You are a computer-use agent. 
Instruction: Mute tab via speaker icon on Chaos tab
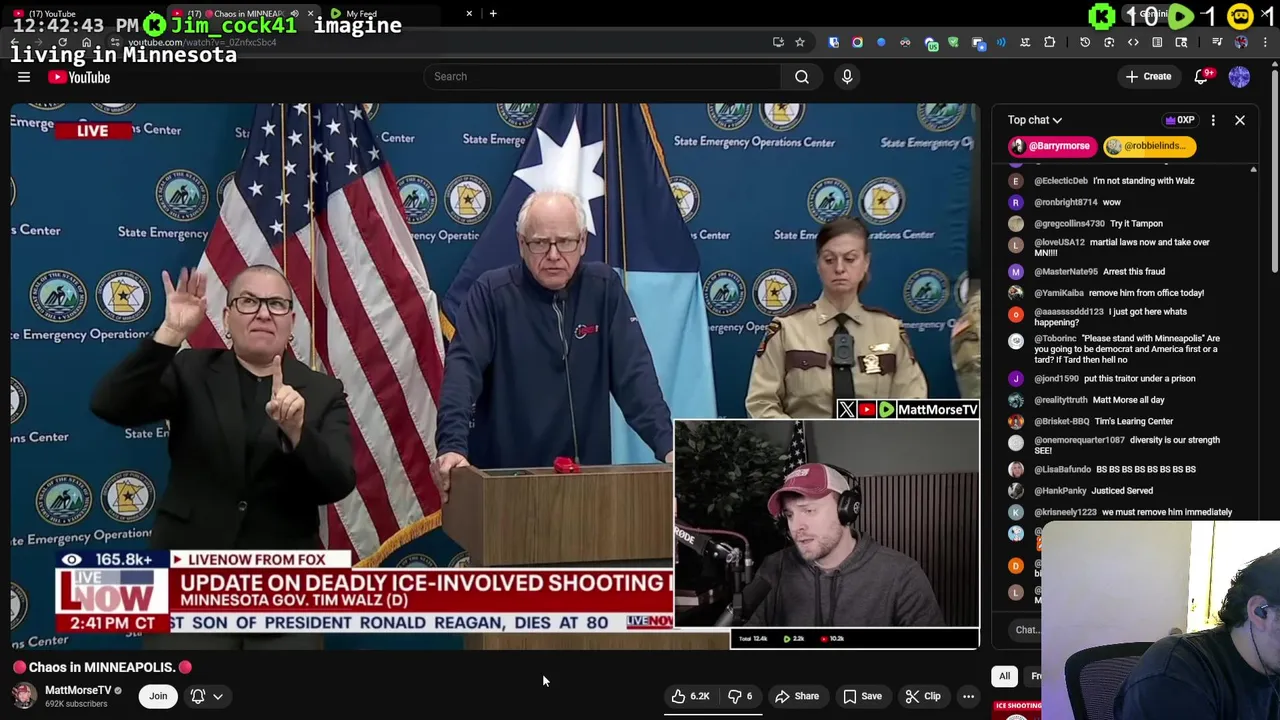pos(294,14)
